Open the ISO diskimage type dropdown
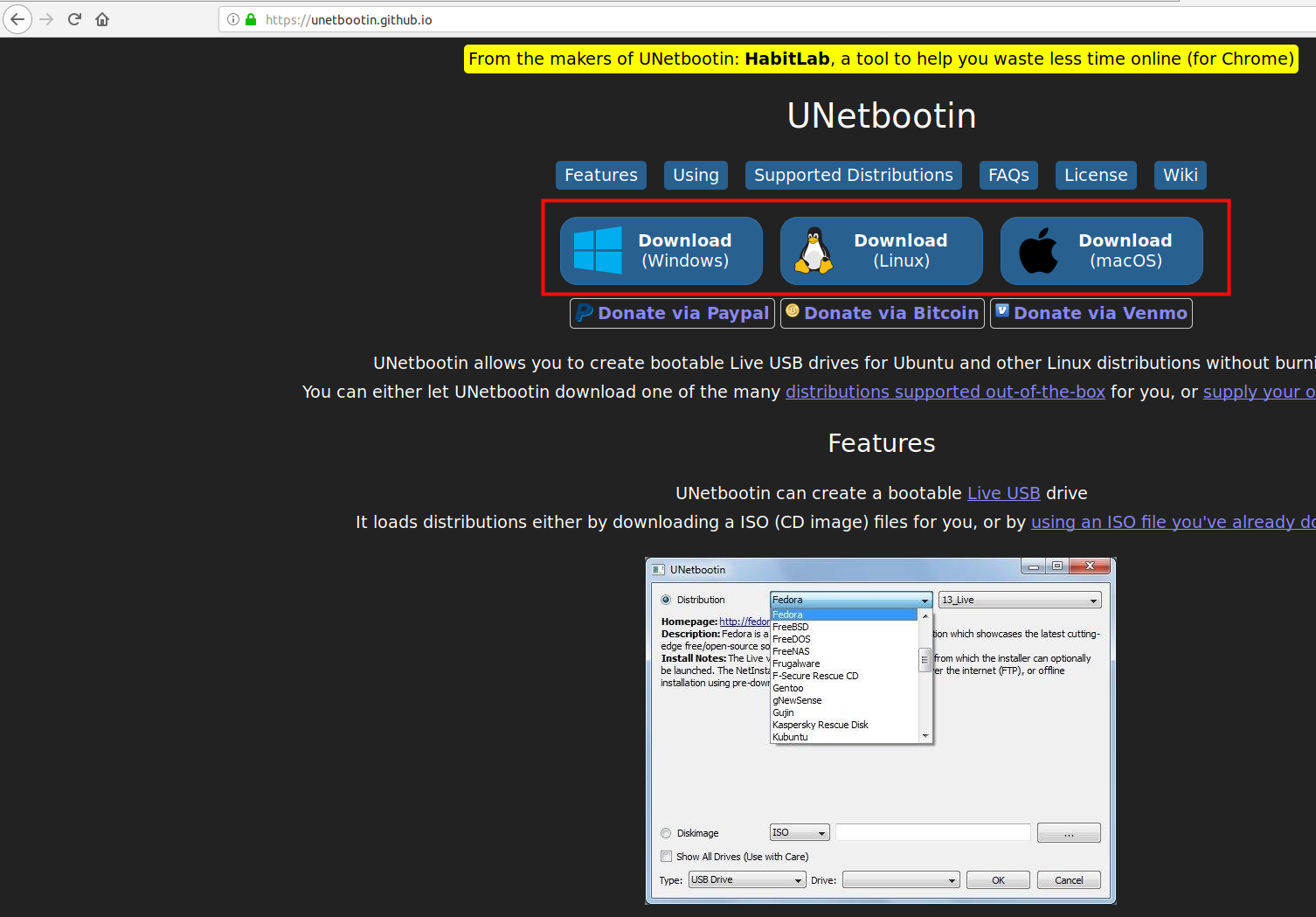Image resolution: width=1316 pixels, height=917 pixels. (800, 833)
